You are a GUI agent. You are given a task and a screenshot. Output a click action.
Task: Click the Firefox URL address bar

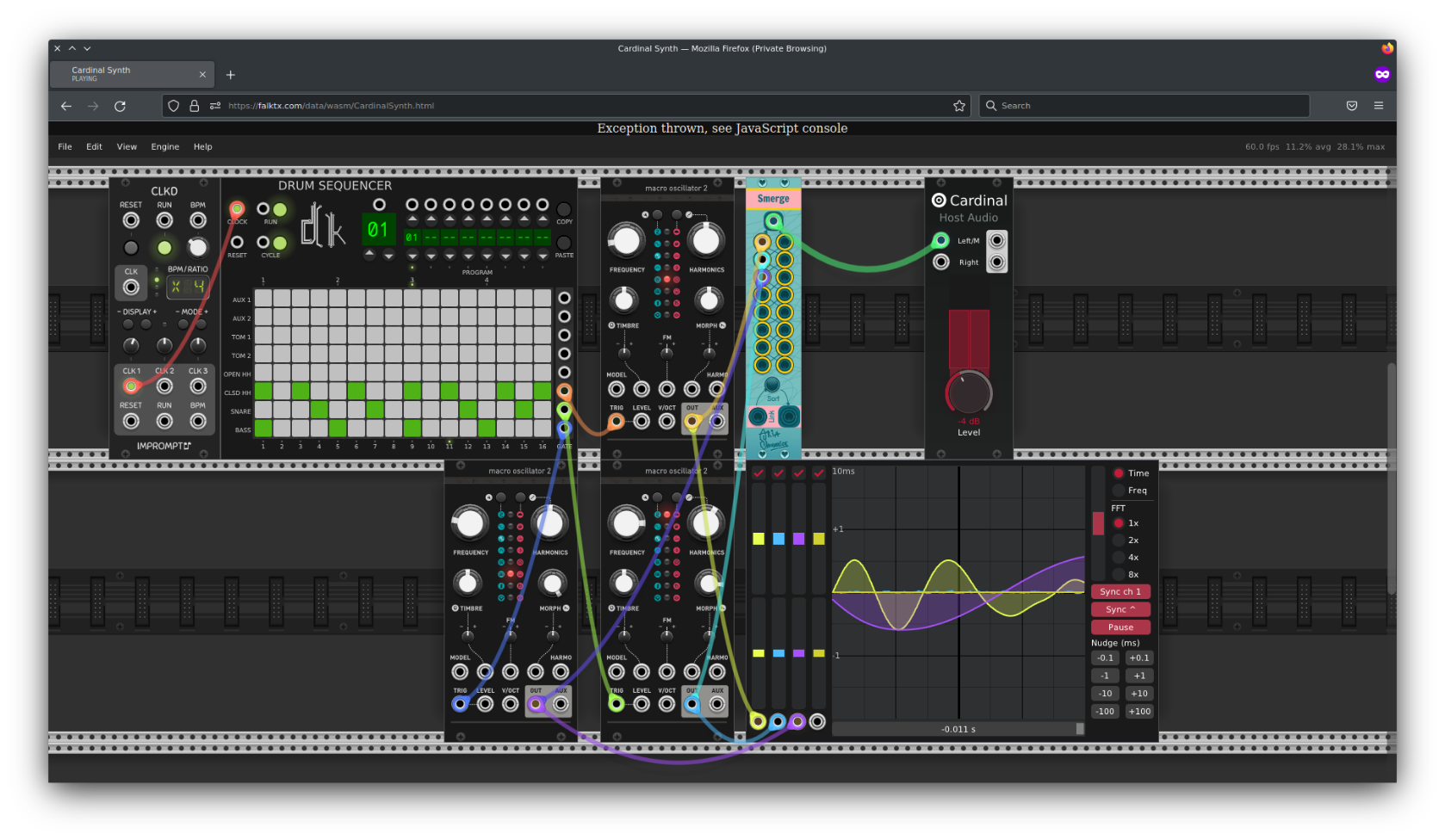point(567,106)
